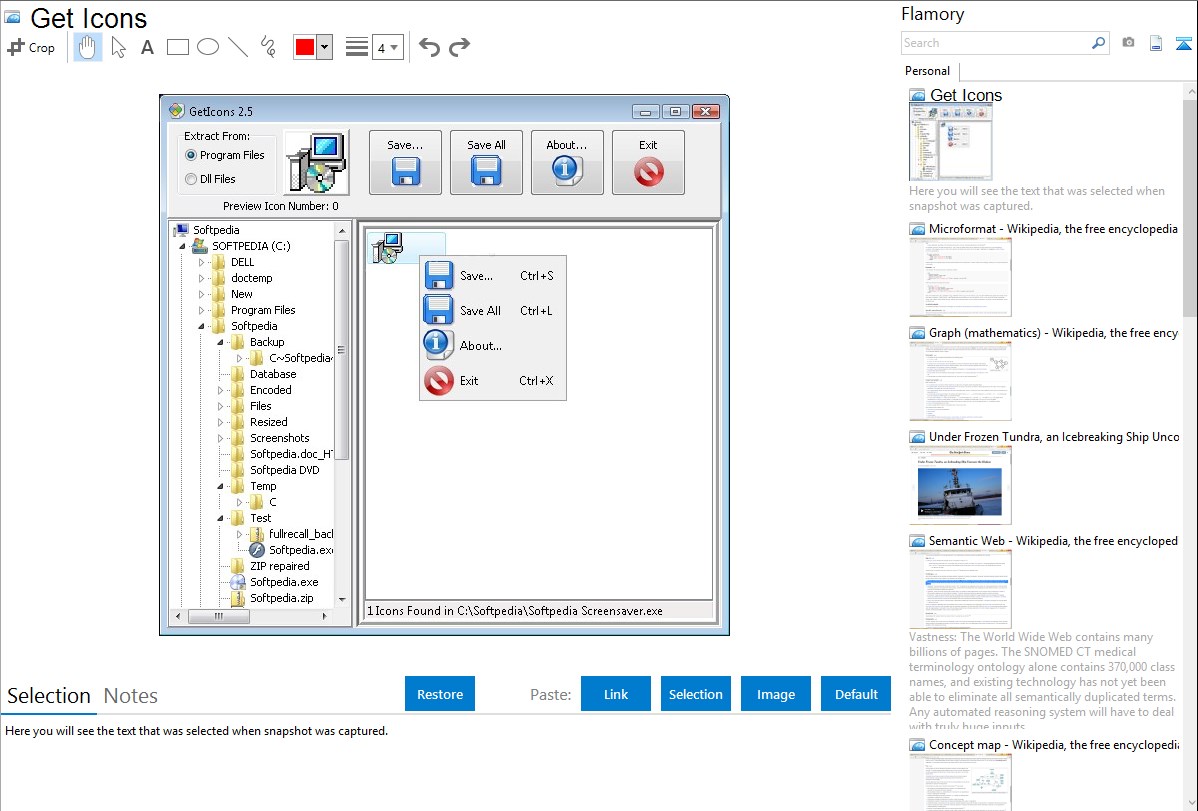The image size is (1198, 811).
Task: Click the Exit toolbar button in GetIcons
Action: (649, 163)
